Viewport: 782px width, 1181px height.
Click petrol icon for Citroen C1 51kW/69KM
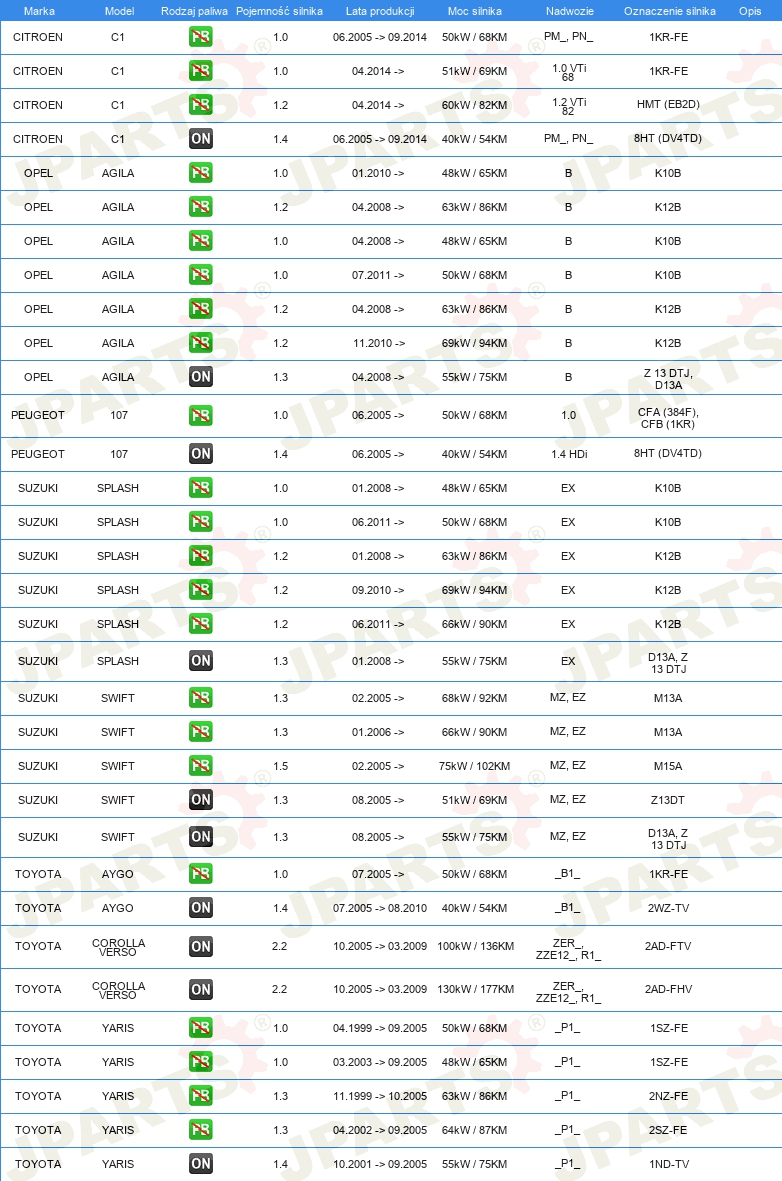pos(200,71)
